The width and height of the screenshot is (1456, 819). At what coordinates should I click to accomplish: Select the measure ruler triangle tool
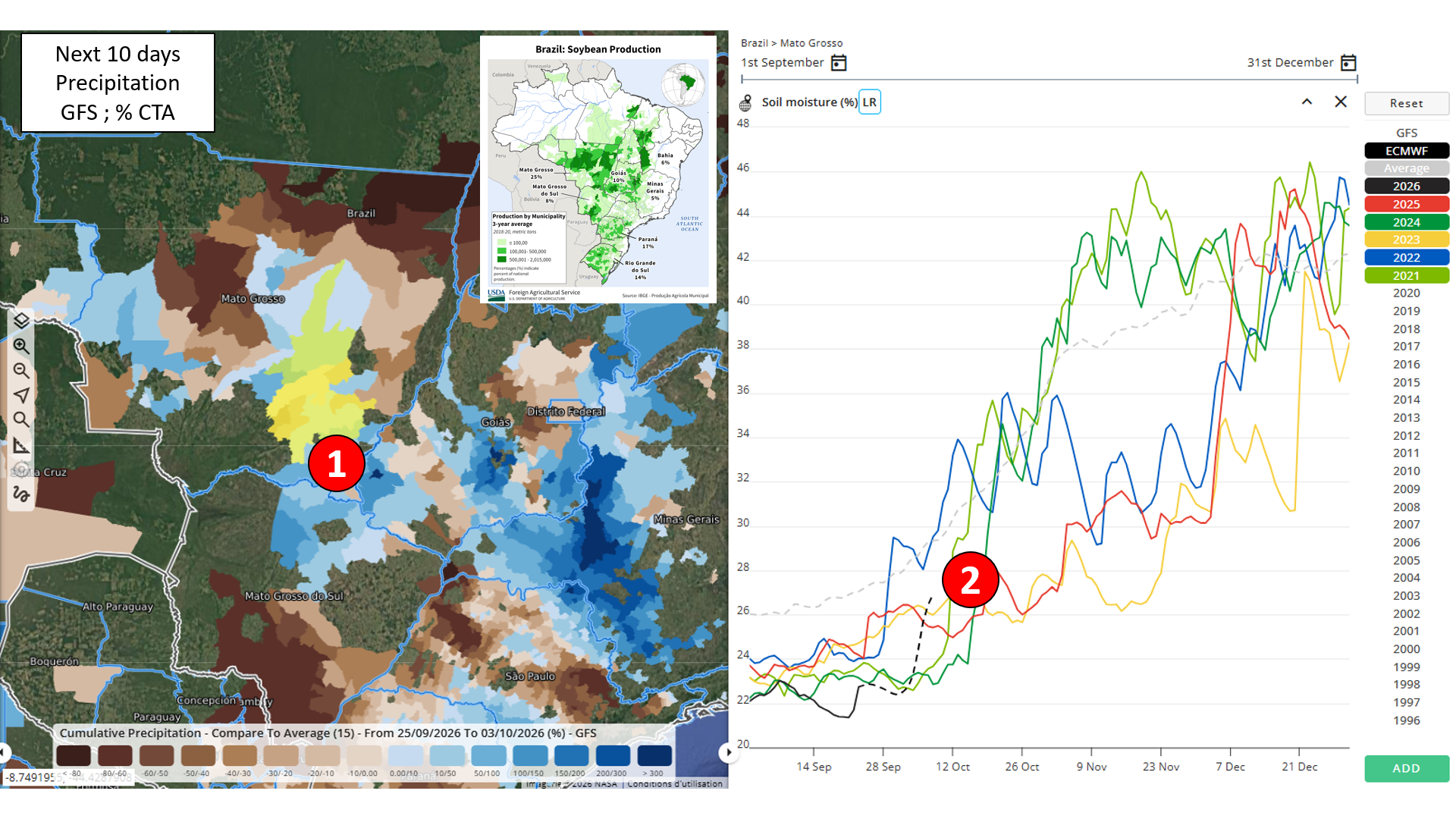pyautogui.click(x=21, y=445)
